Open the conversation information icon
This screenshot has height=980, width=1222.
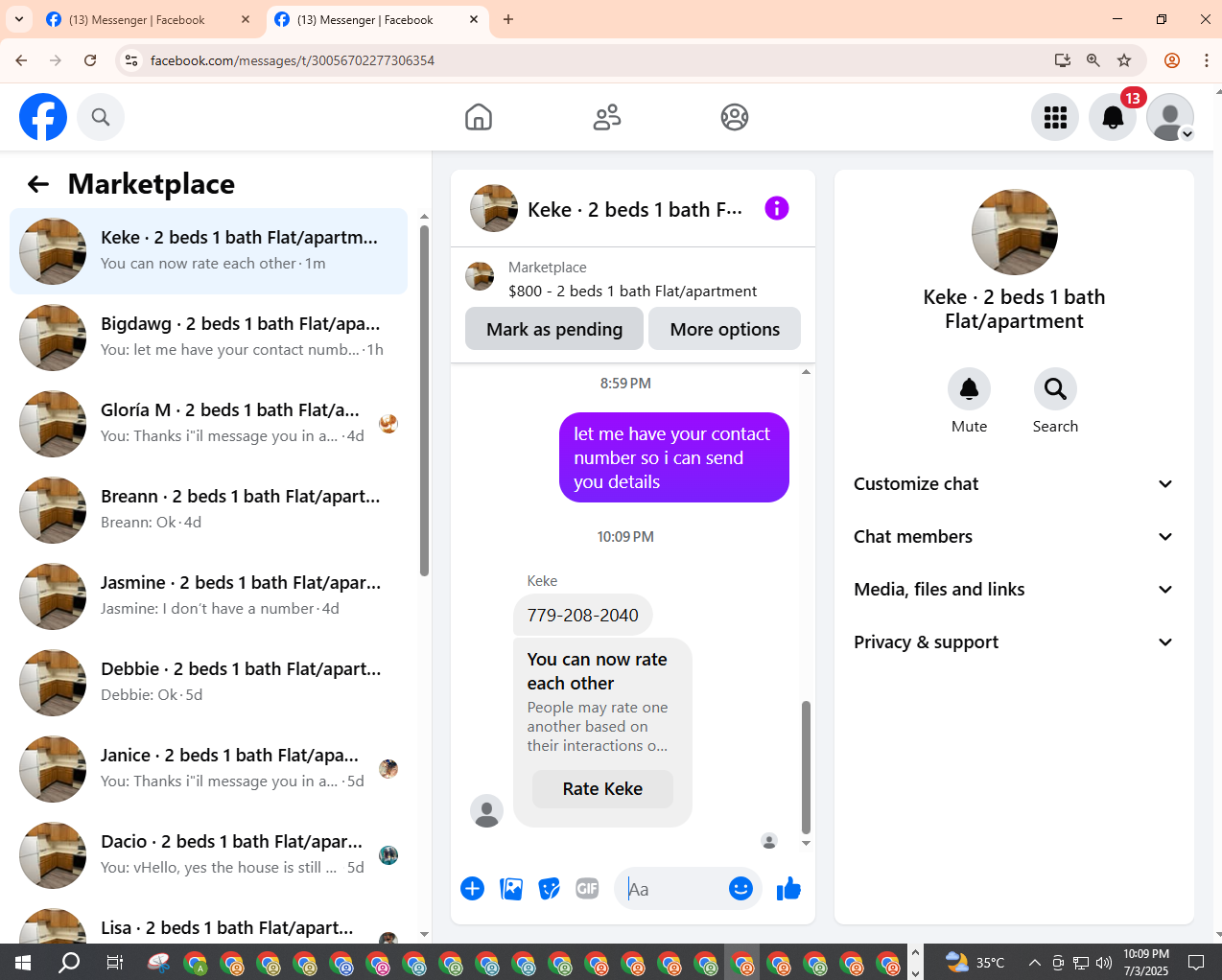tap(777, 208)
